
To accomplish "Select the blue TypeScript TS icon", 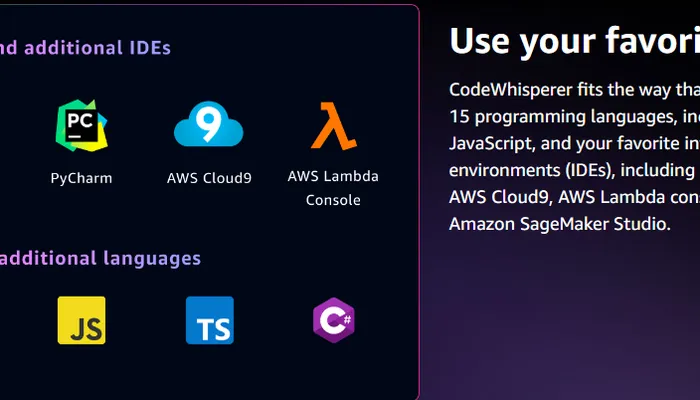I will [209, 320].
